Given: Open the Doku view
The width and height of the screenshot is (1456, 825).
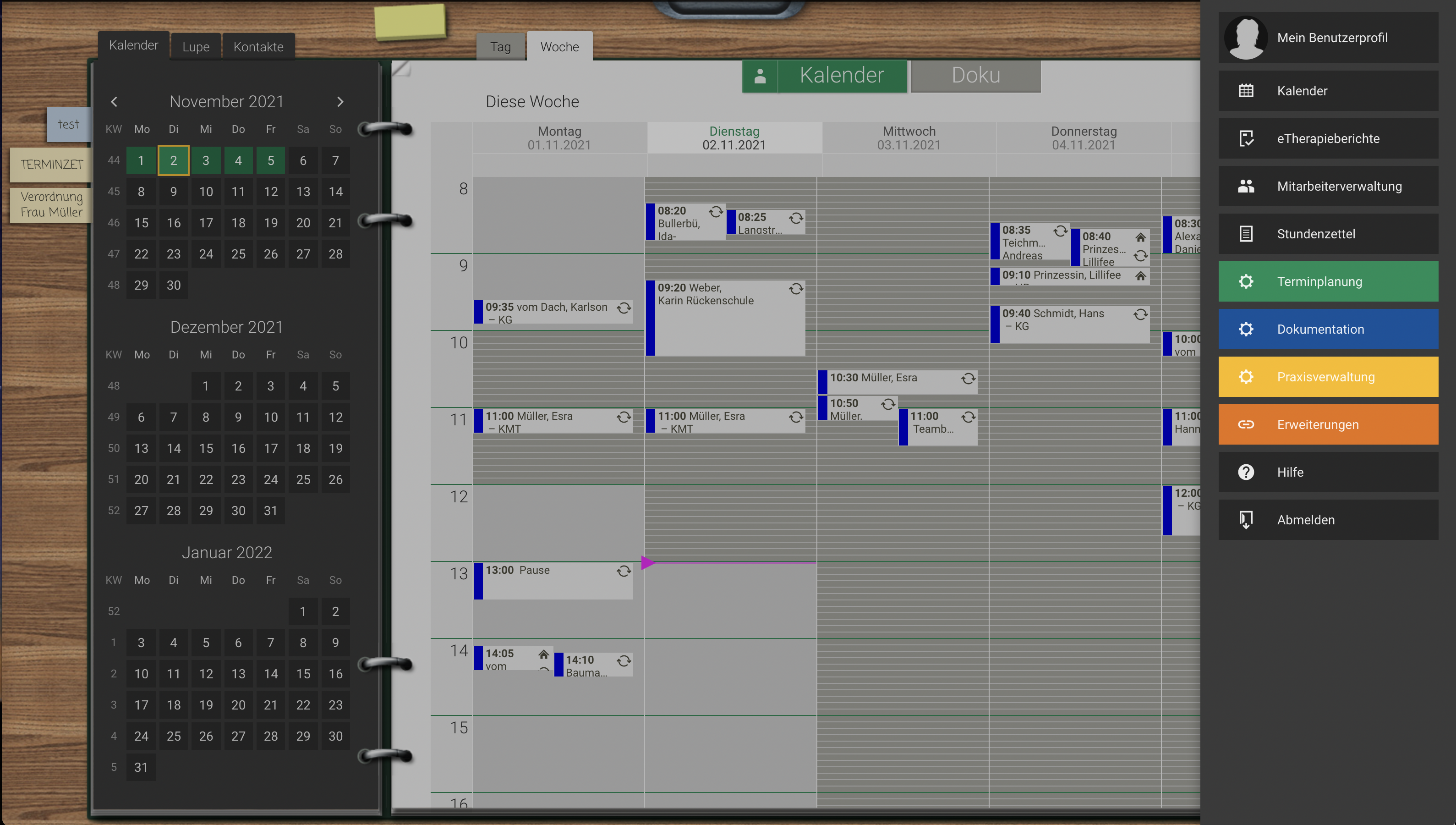Looking at the screenshot, I should coord(975,75).
